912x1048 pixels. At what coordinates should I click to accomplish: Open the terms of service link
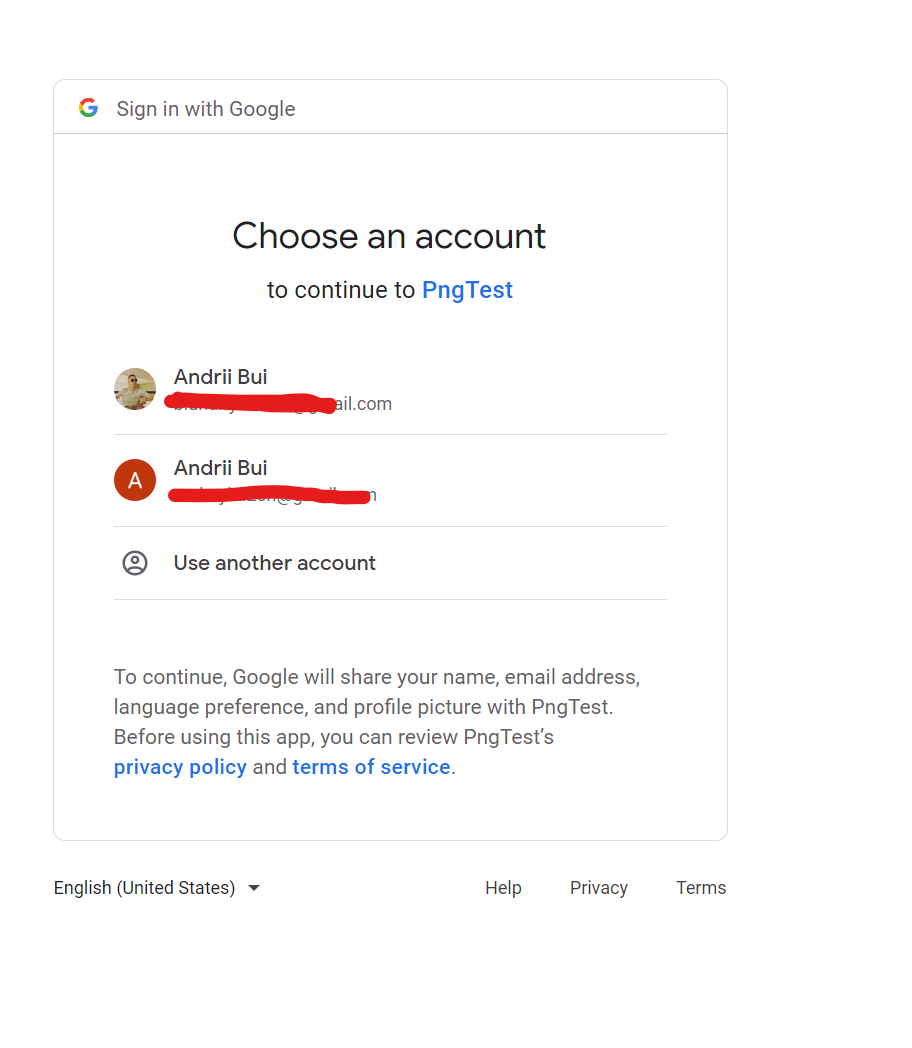(371, 767)
